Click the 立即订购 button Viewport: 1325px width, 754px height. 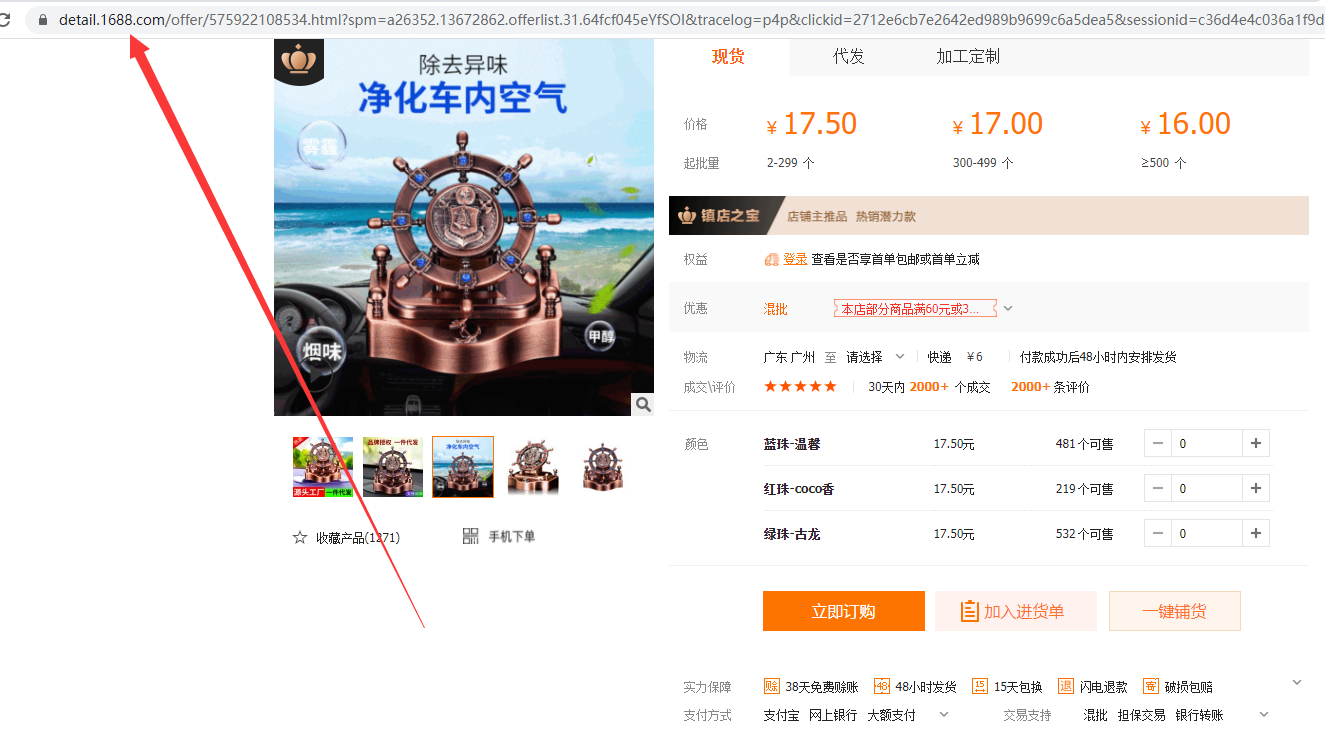click(844, 611)
